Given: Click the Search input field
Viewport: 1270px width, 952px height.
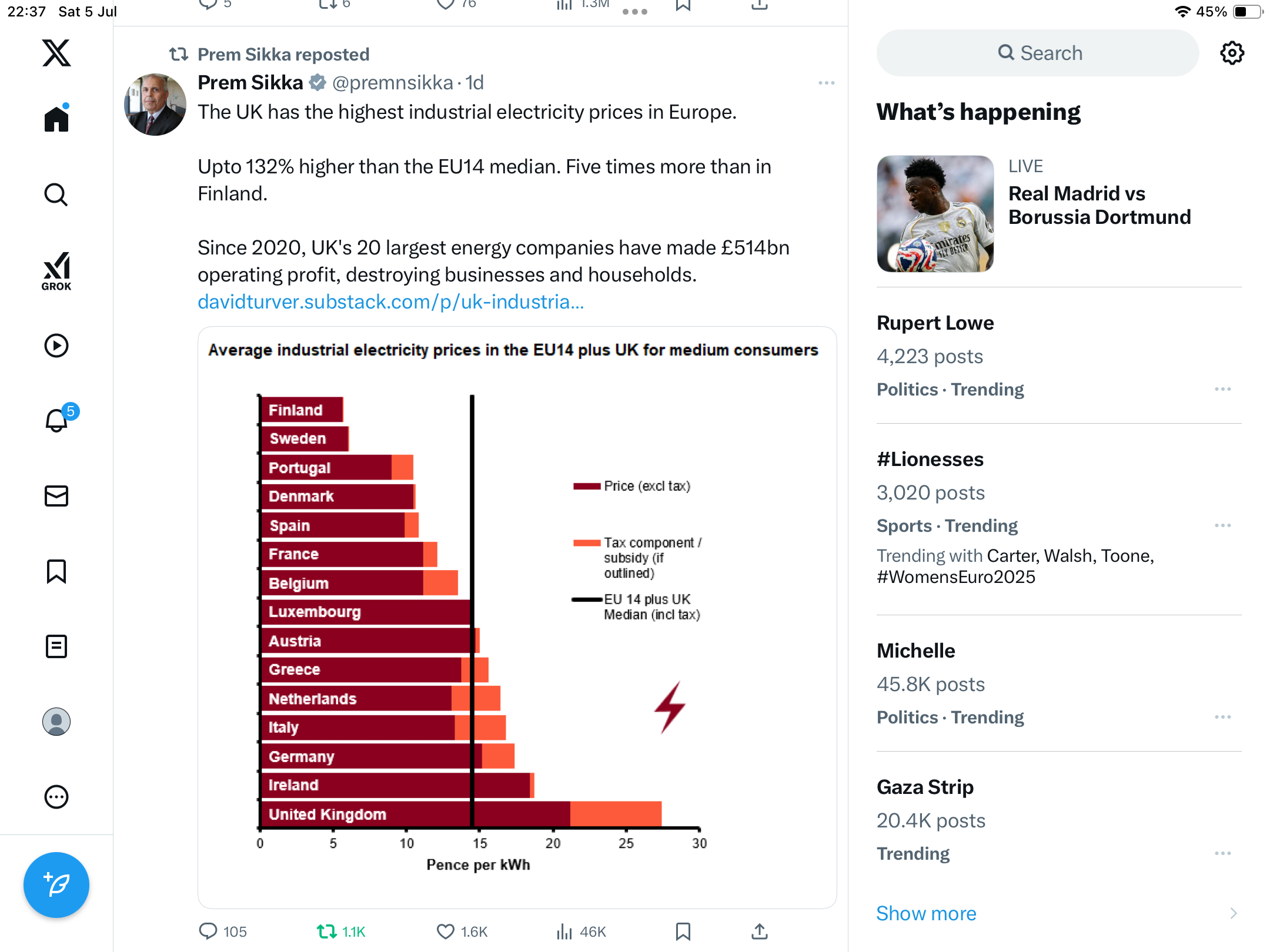Looking at the screenshot, I should tap(1038, 53).
